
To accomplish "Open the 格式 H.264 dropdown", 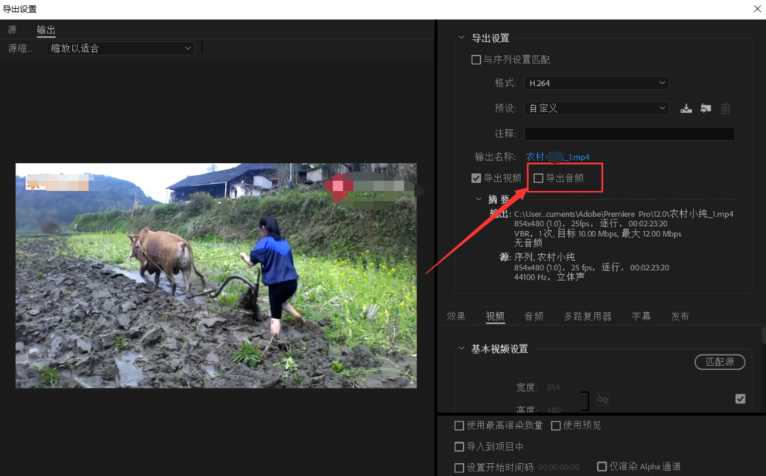I will [x=596, y=83].
